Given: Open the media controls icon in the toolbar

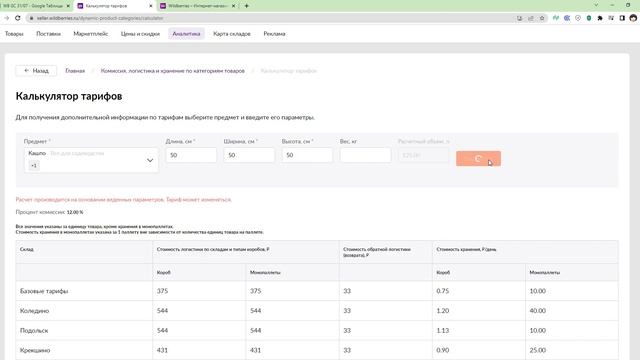Looking at the screenshot, I should [x=611, y=18].
